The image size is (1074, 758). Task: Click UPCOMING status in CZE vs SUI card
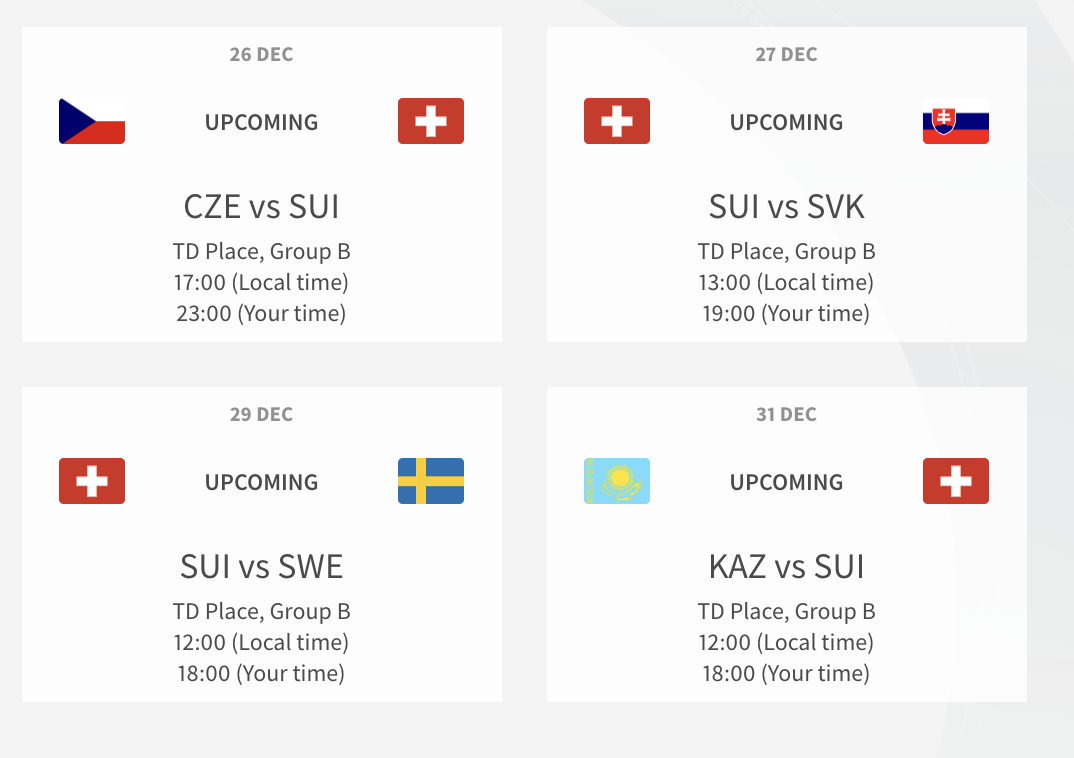coord(262,122)
